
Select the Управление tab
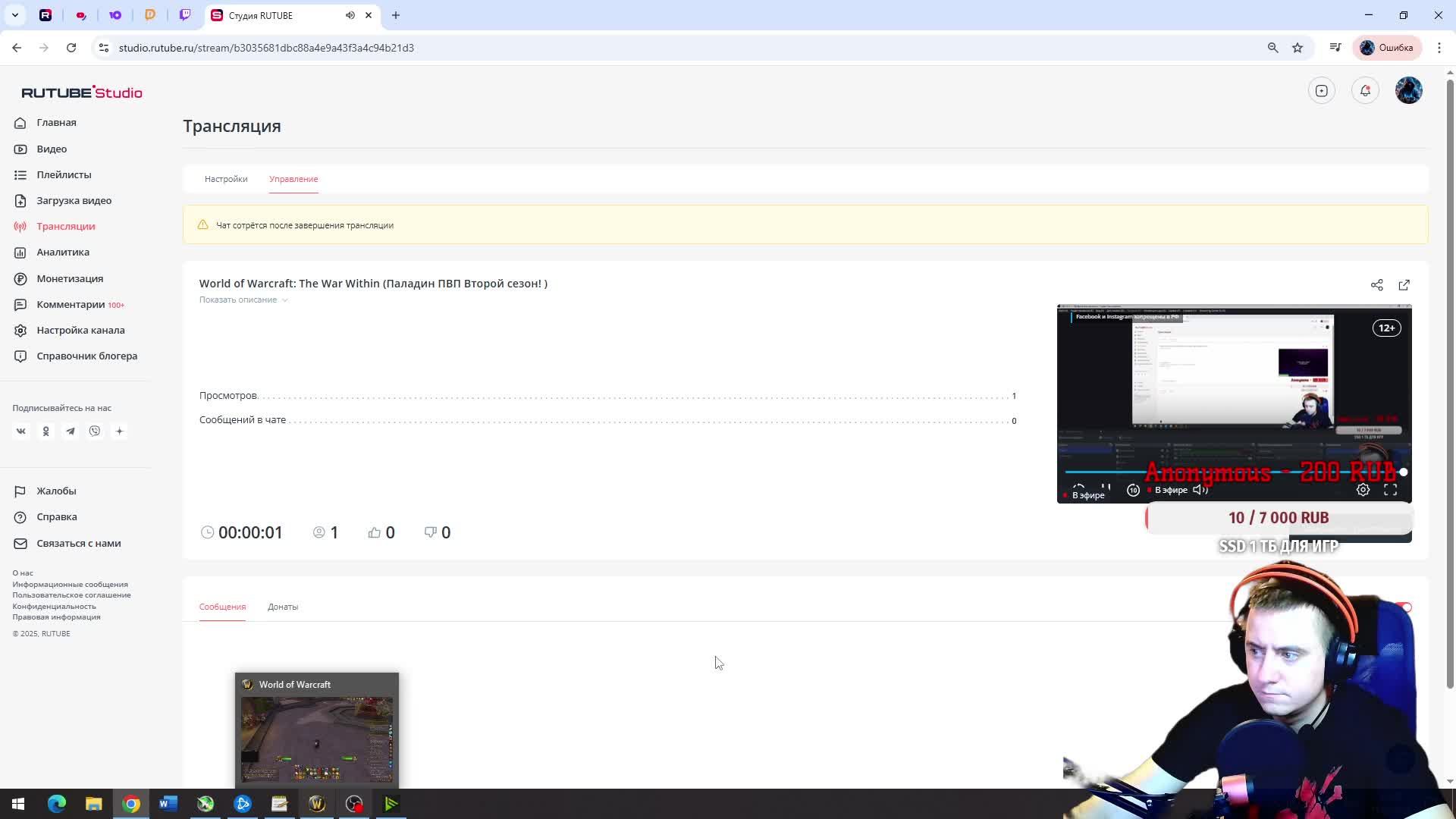293,180
